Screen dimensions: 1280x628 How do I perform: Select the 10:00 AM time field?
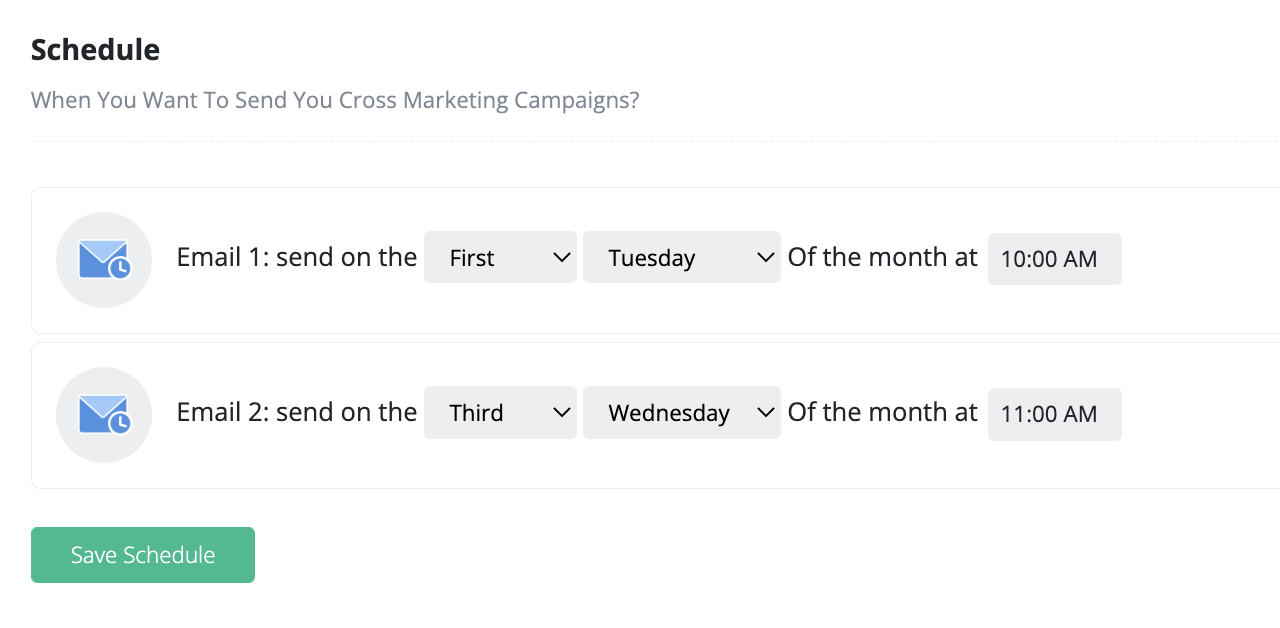point(1054,258)
